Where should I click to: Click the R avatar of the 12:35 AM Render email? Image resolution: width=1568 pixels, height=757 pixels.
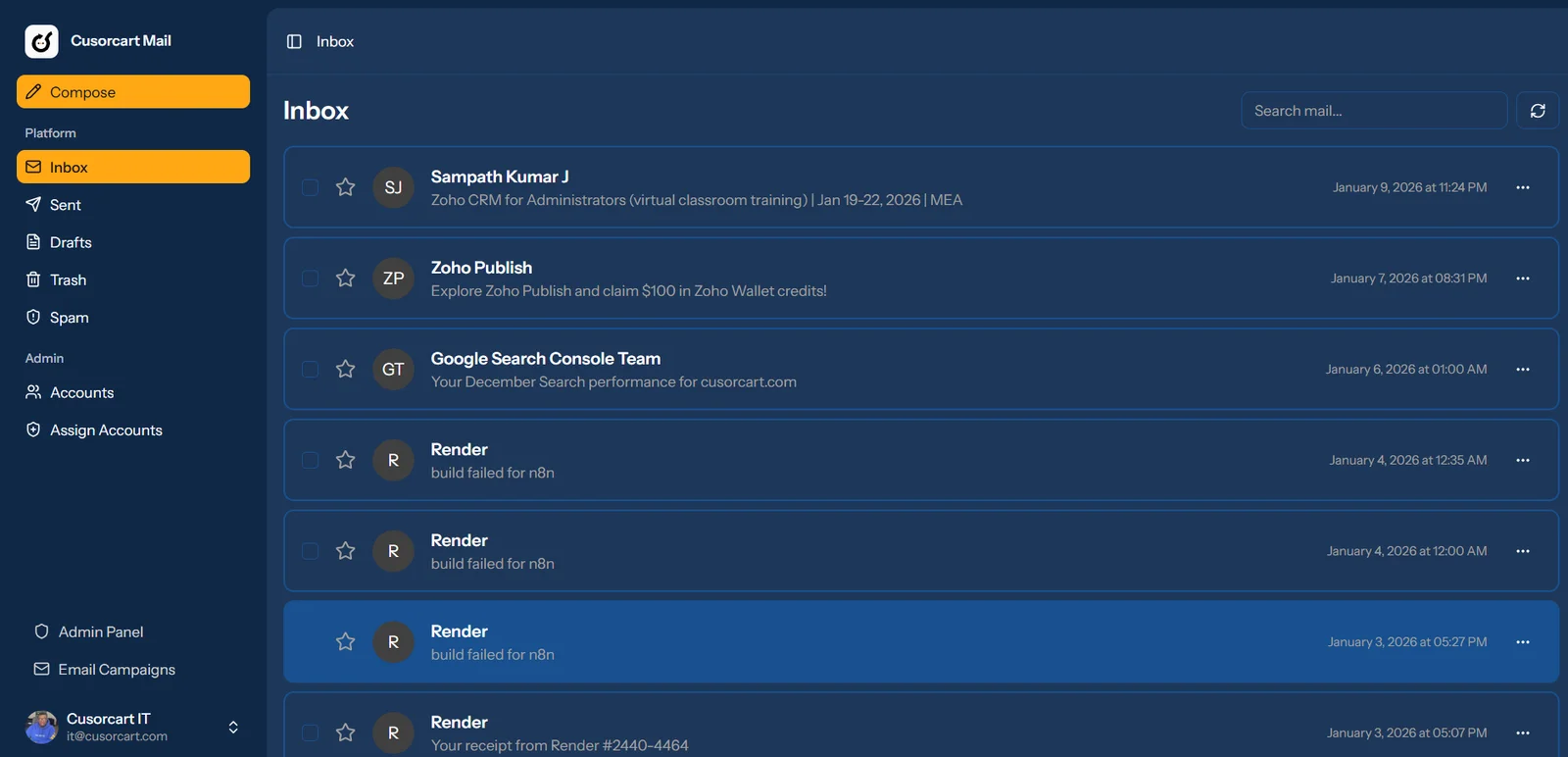click(x=393, y=460)
